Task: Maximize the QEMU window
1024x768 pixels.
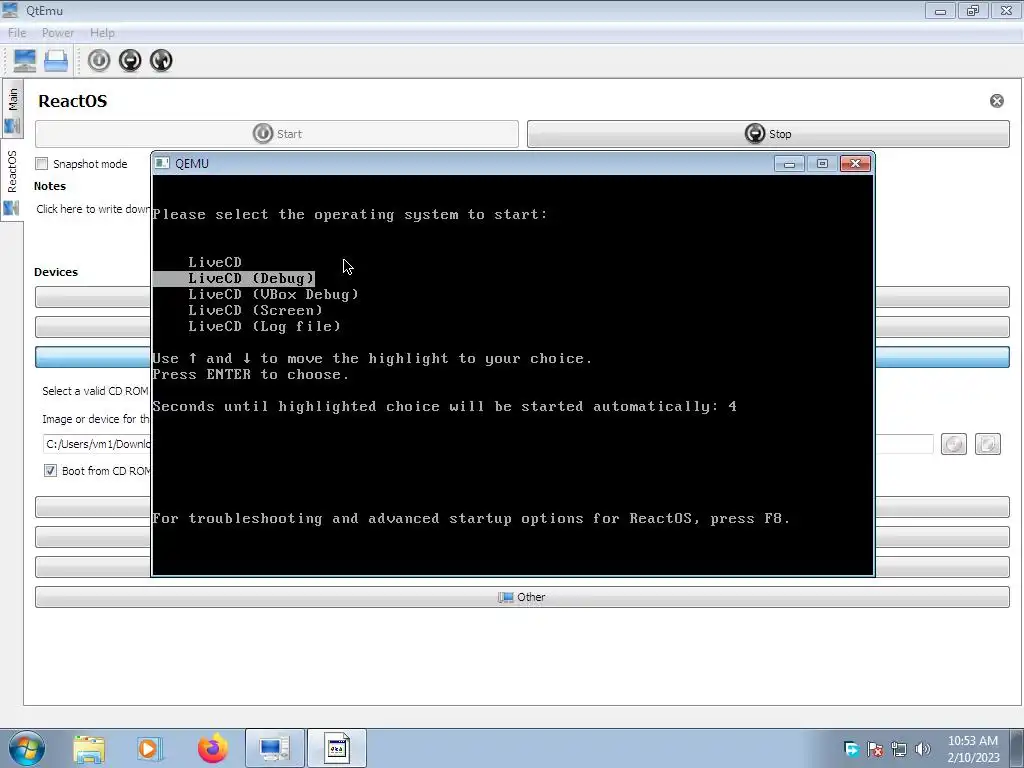Action: click(822, 163)
